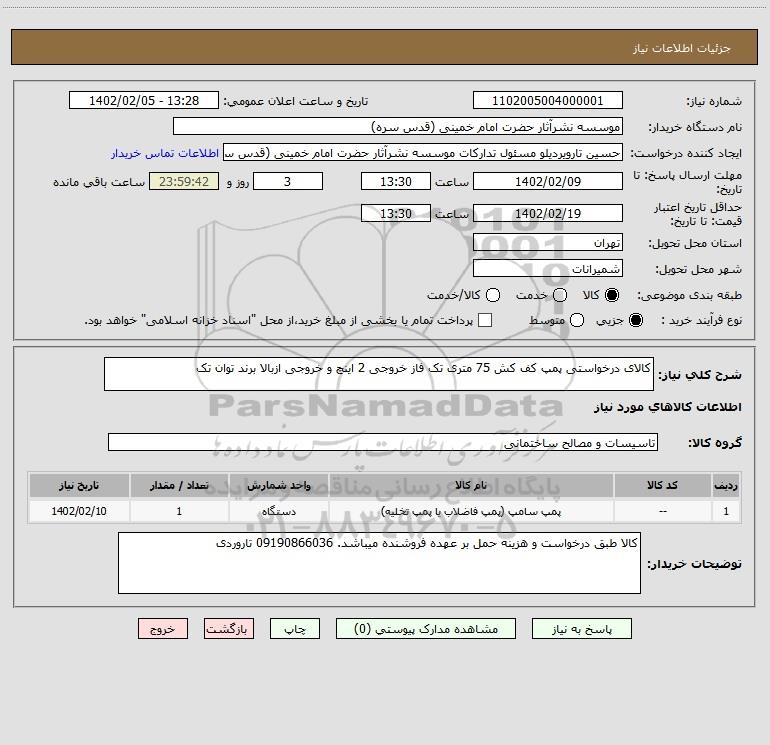Click the page title جزئیات اطلاعات نیاز

point(682,48)
